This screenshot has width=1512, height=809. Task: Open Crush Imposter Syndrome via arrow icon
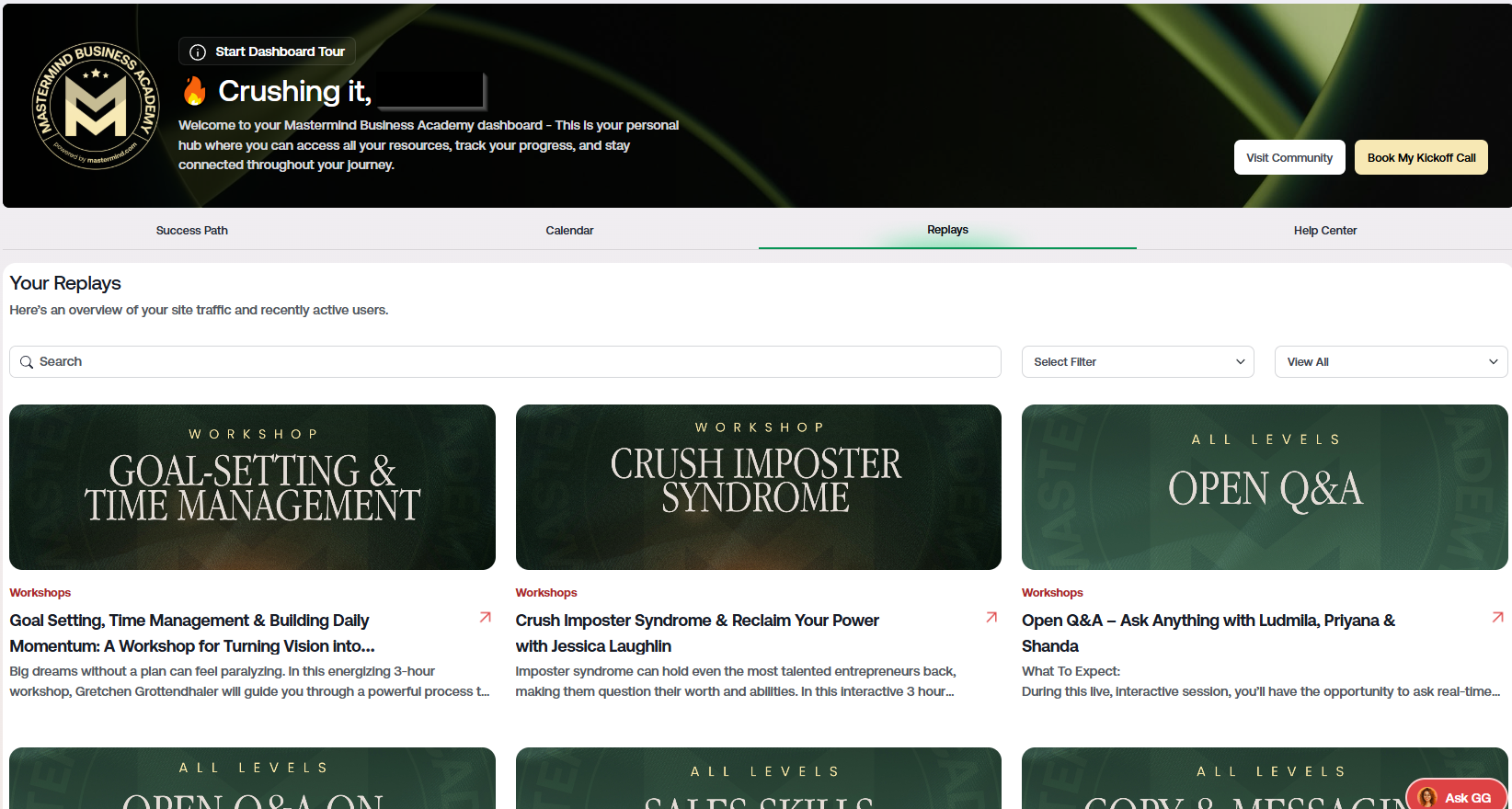point(991,618)
